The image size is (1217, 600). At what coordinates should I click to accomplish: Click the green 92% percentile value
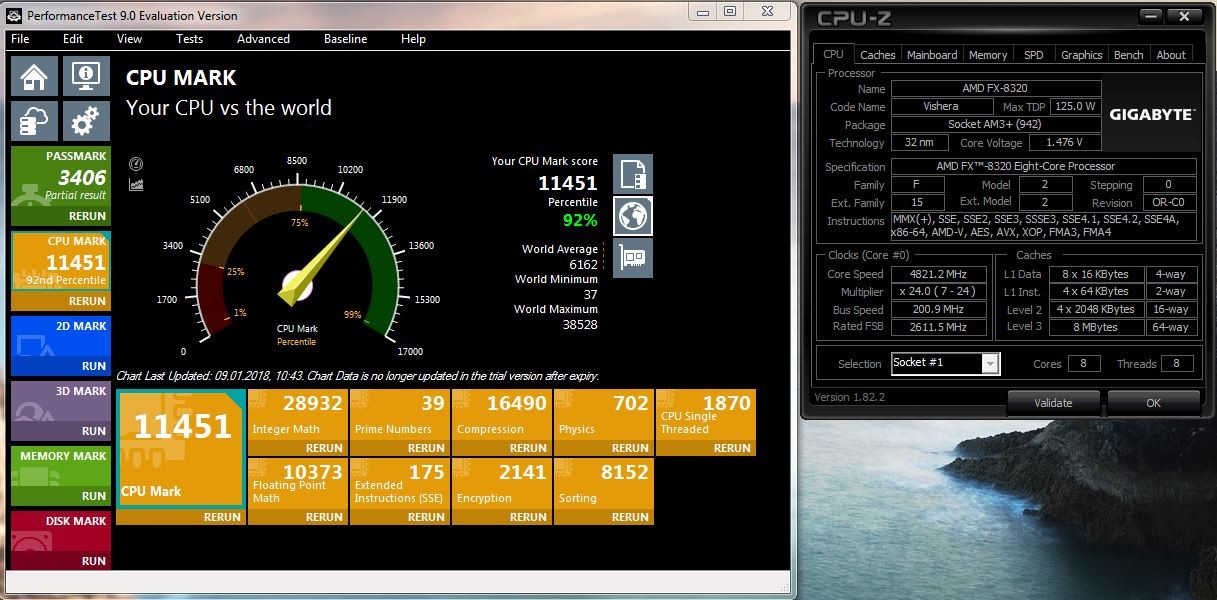580,220
